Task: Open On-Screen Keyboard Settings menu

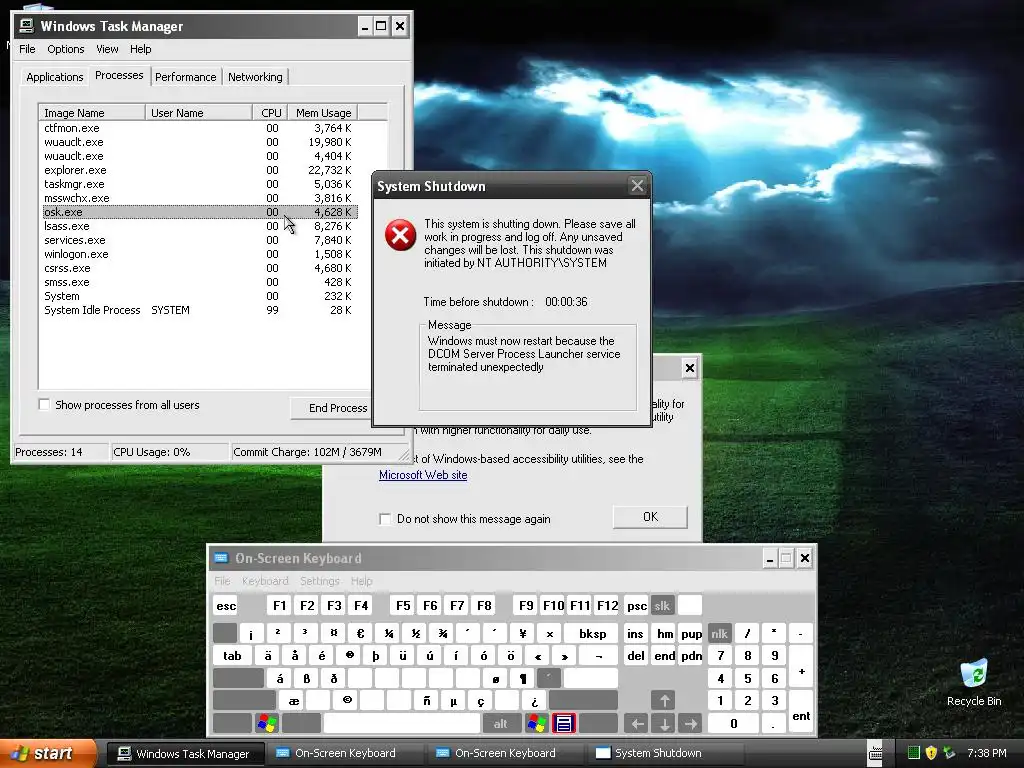Action: (319, 581)
